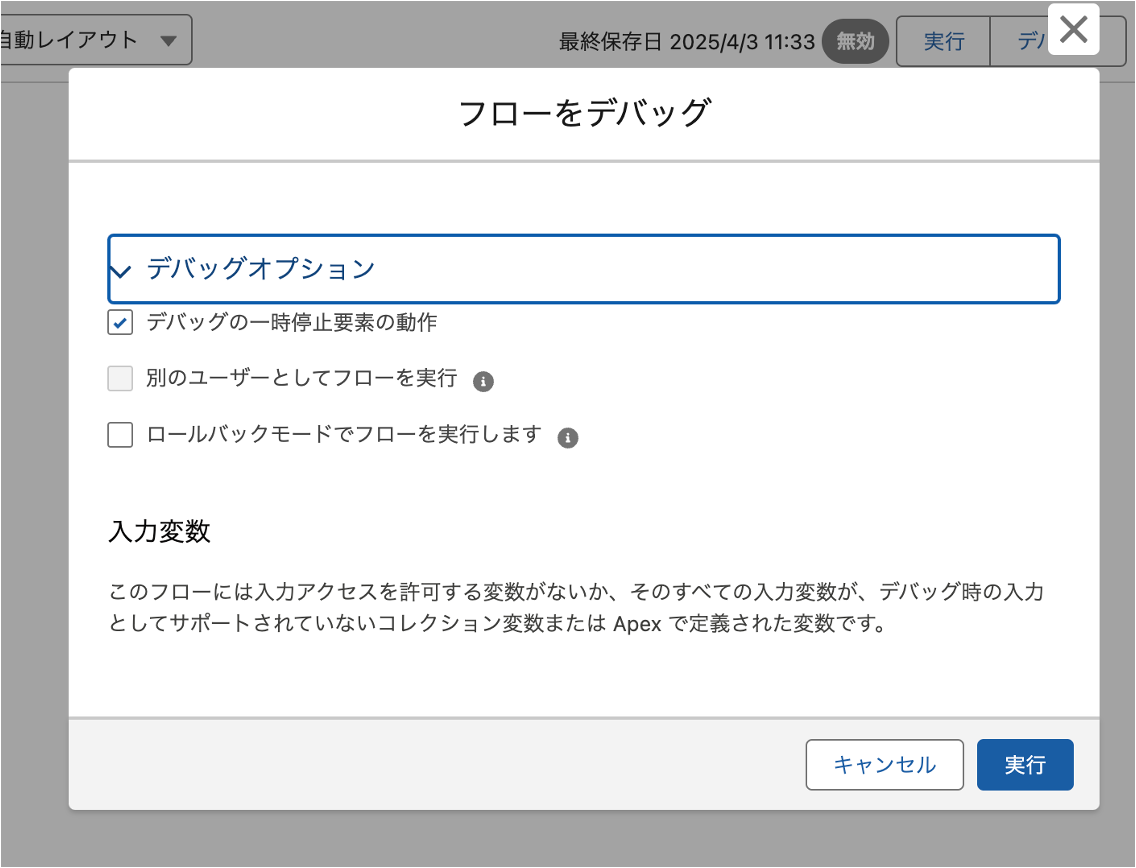
Task: Click the 別のユーザーとしてフローを実行 label text
Action: 301,379
